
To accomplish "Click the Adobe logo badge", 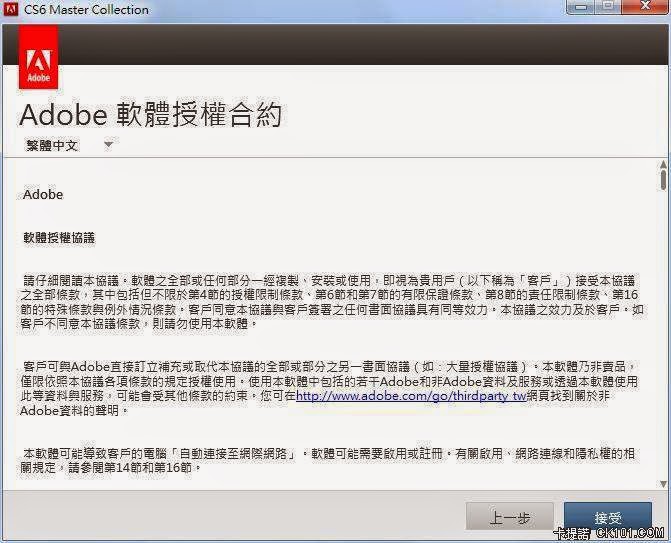I will pos(39,56).
